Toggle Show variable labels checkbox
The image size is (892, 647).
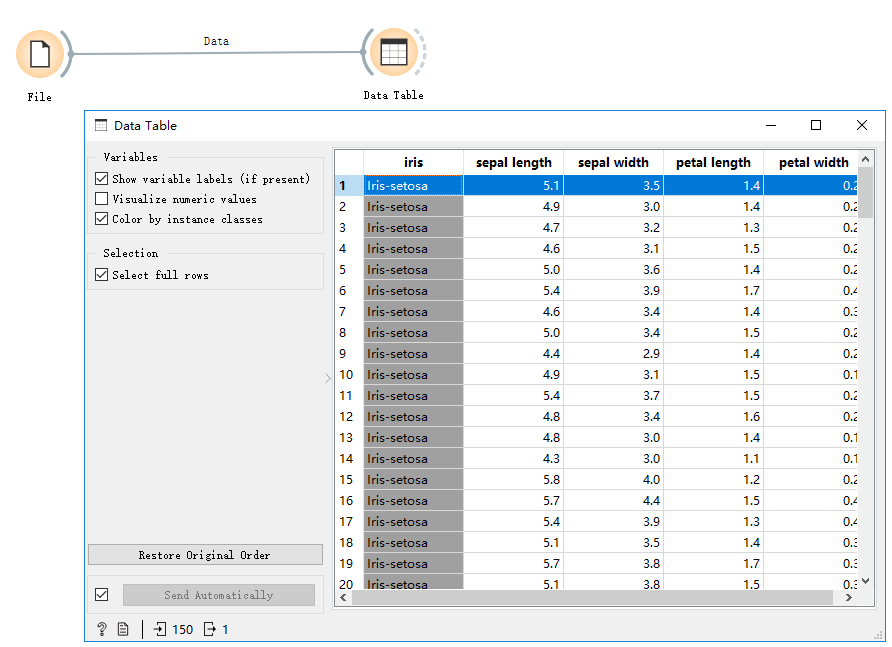[x=101, y=179]
